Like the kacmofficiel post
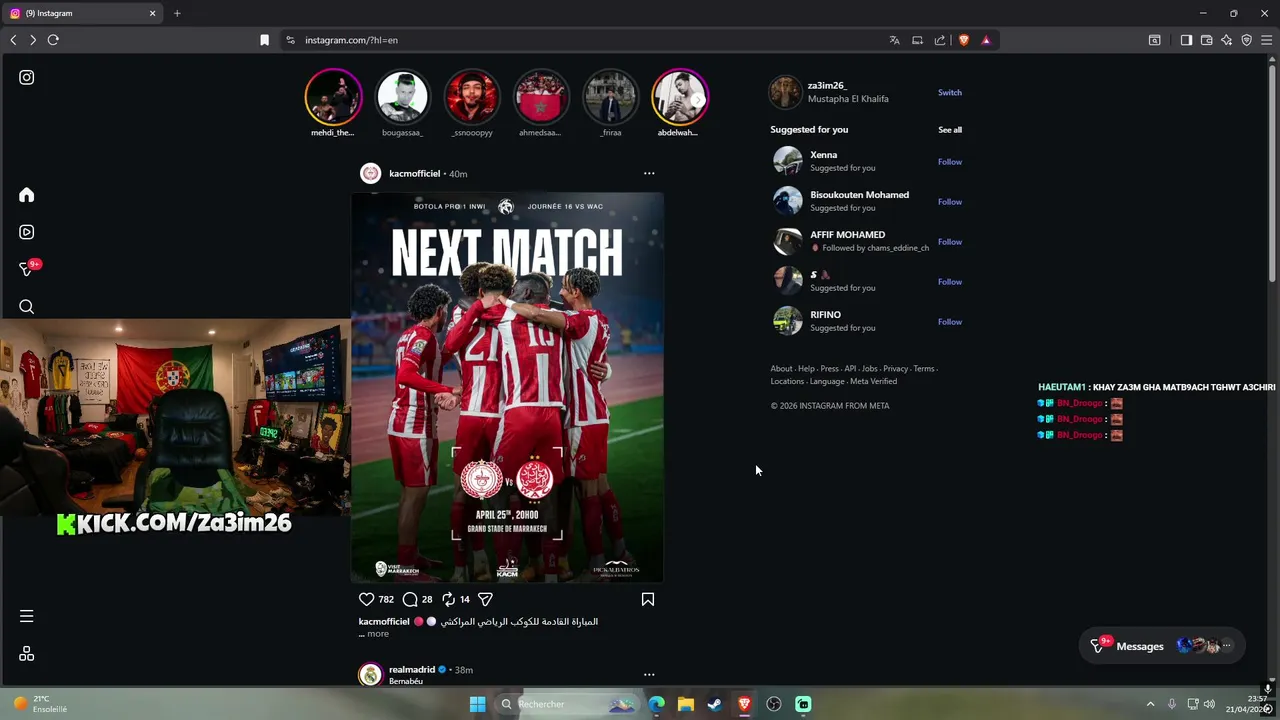 (366, 599)
